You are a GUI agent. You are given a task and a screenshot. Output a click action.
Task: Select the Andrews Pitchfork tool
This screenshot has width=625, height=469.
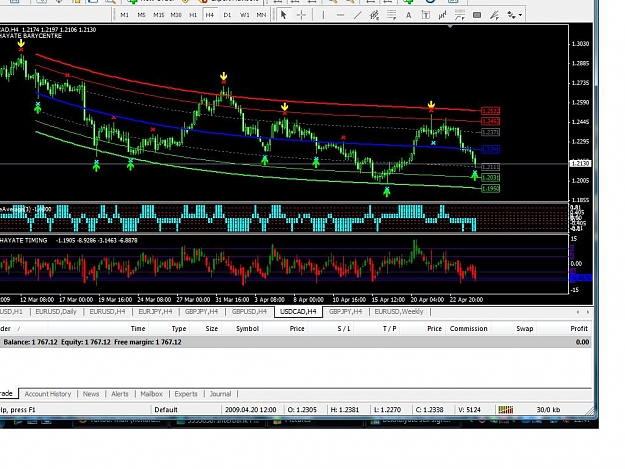click(442, 15)
